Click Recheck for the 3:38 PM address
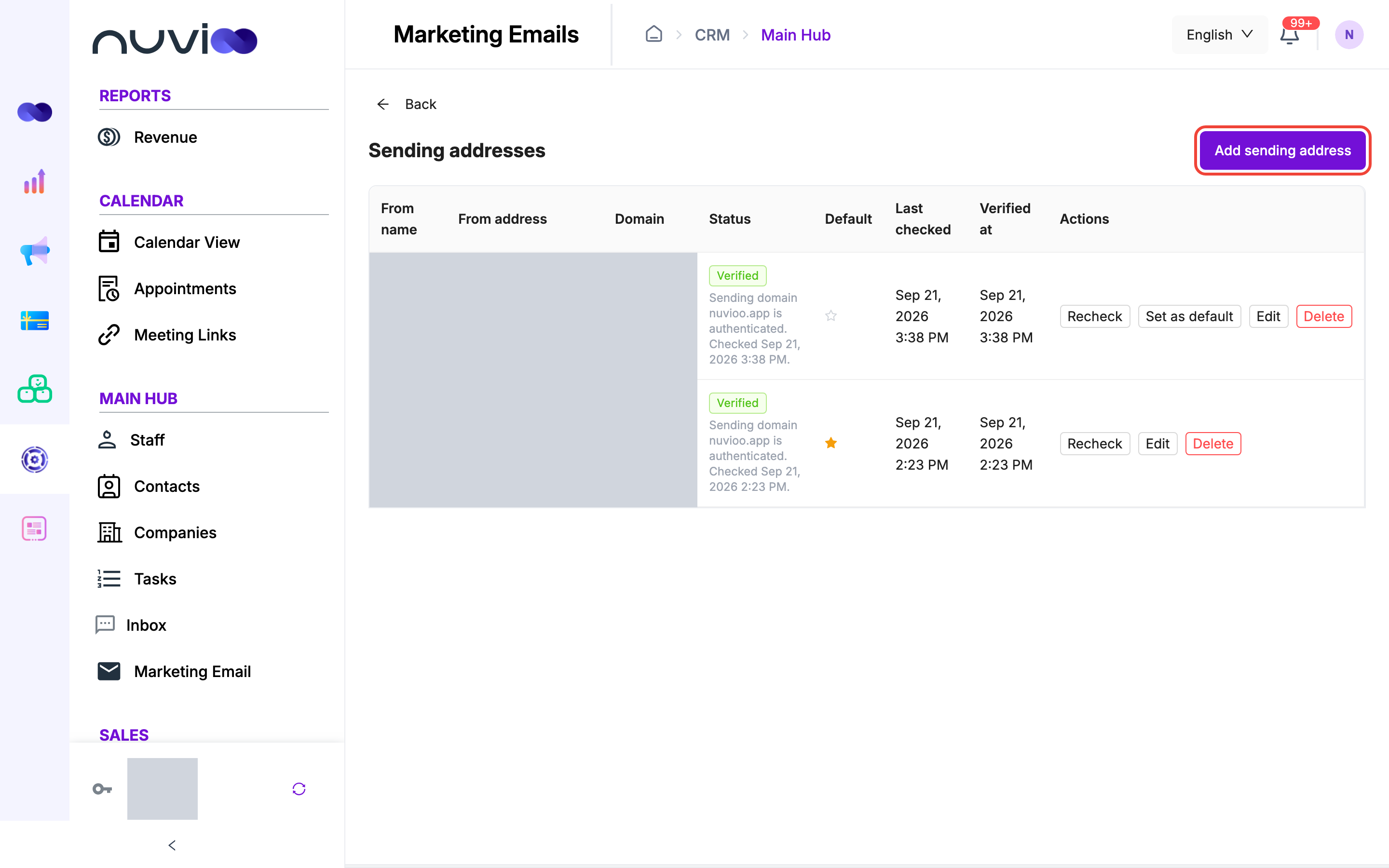1389x868 pixels. click(x=1094, y=316)
